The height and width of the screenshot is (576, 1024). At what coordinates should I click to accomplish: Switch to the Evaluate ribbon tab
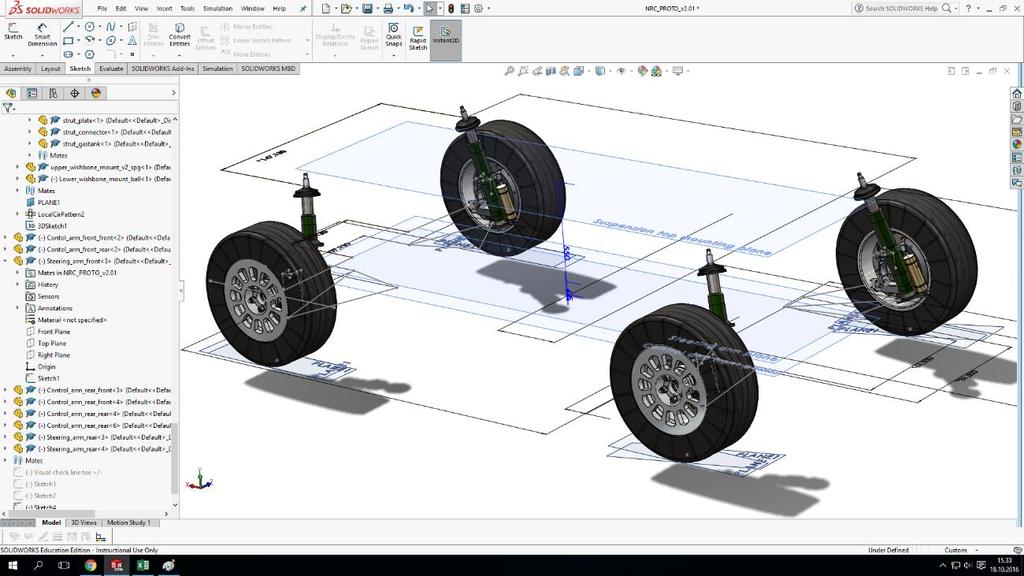[111, 69]
